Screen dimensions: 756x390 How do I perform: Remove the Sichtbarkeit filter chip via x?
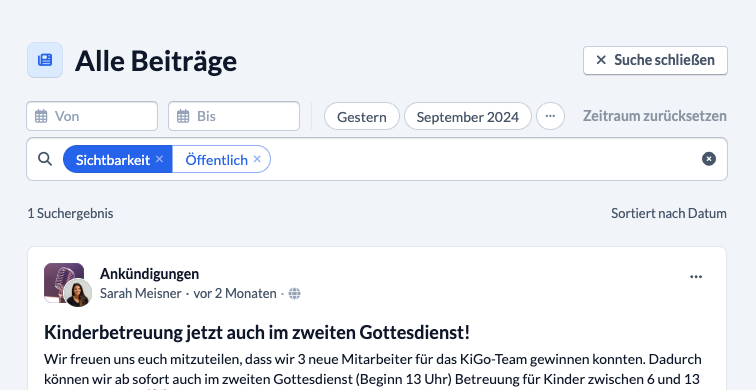(160, 159)
